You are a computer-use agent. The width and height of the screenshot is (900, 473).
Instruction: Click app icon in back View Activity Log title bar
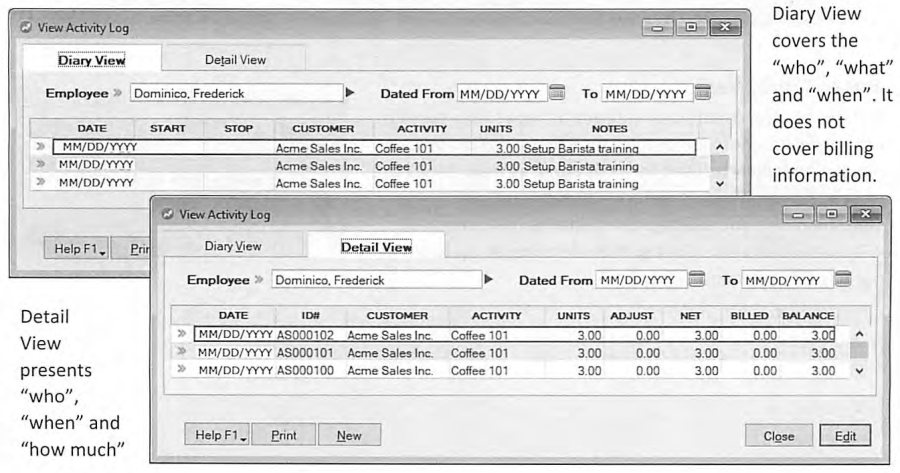[26, 27]
